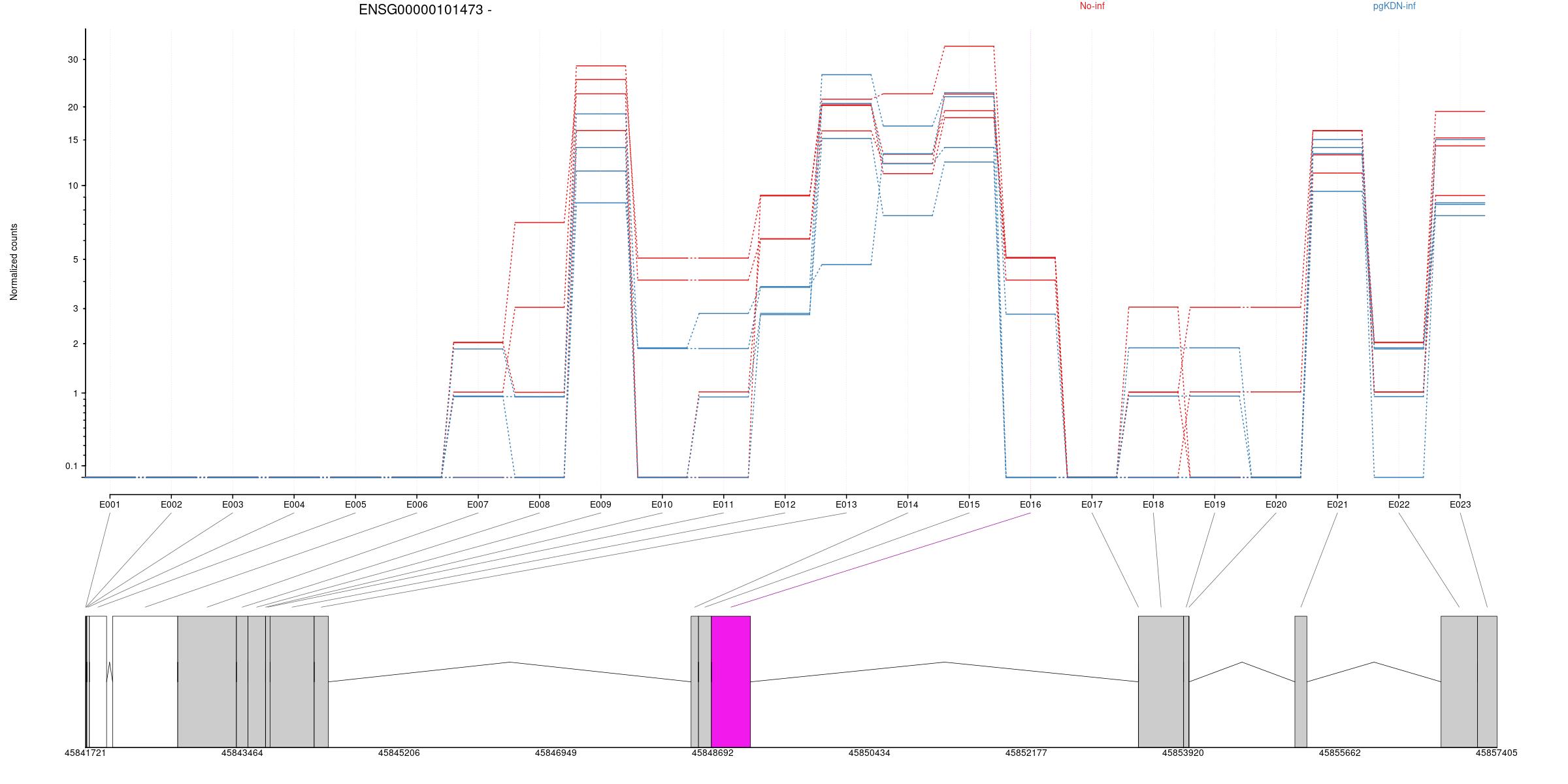The image size is (1568, 784).
Task: Select the E001 exon axis label
Action: [x=110, y=504]
